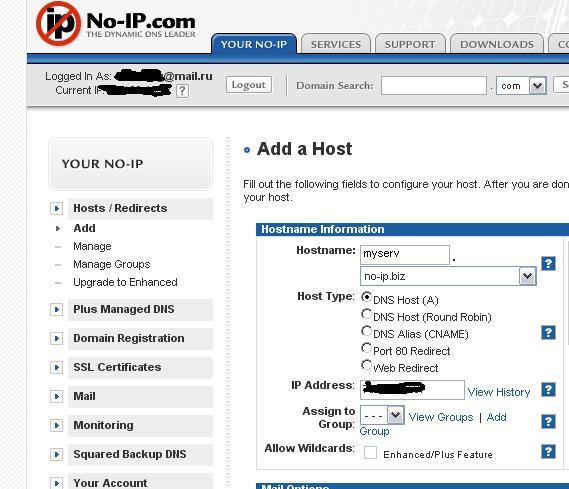Image resolution: width=569 pixels, height=489 pixels.
Task: Select the DNS Host (Round Robin) radio button
Action: tap(367, 314)
